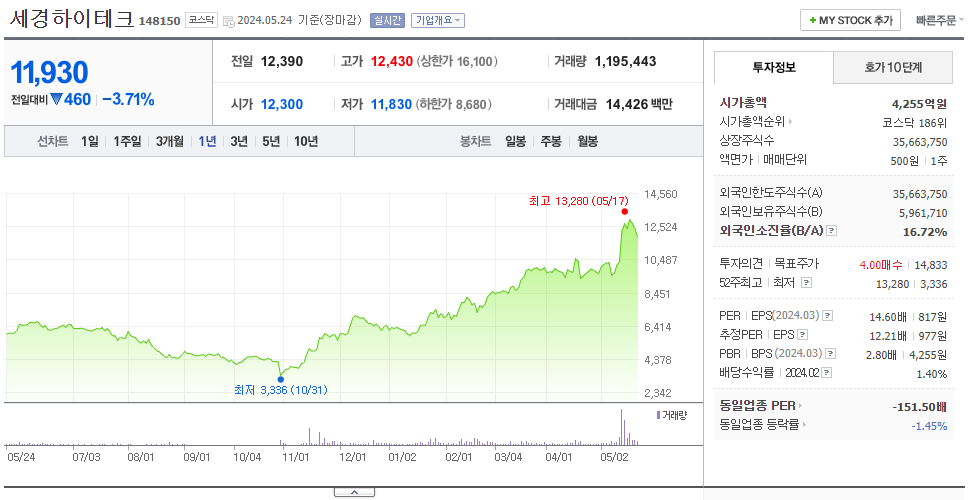Click the 하한가 8,680 lower limit text
Image resolution: width=968 pixels, height=500 pixels.
pyautogui.click(x=454, y=104)
